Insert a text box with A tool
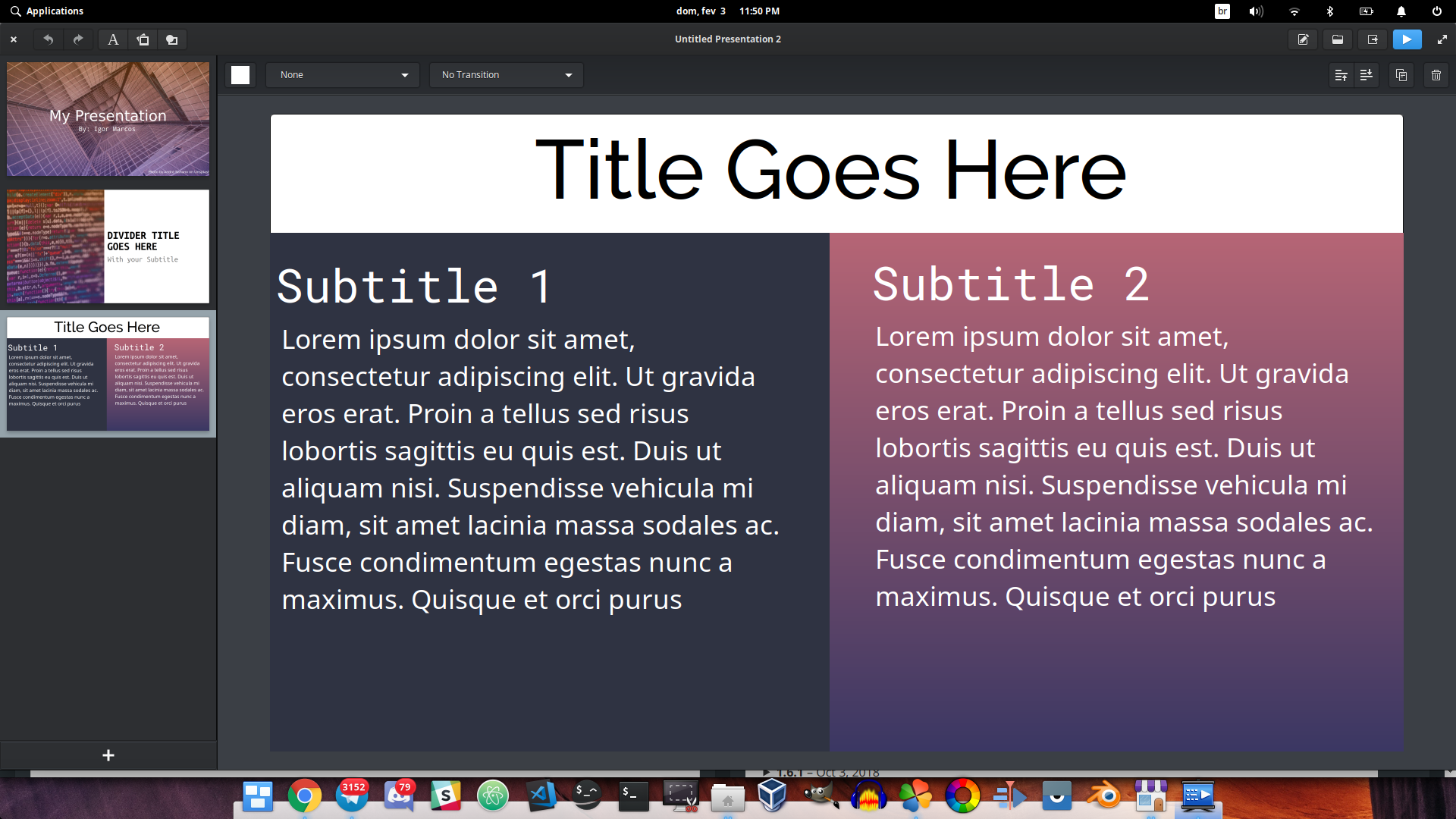This screenshot has width=1456, height=819. pyautogui.click(x=113, y=39)
